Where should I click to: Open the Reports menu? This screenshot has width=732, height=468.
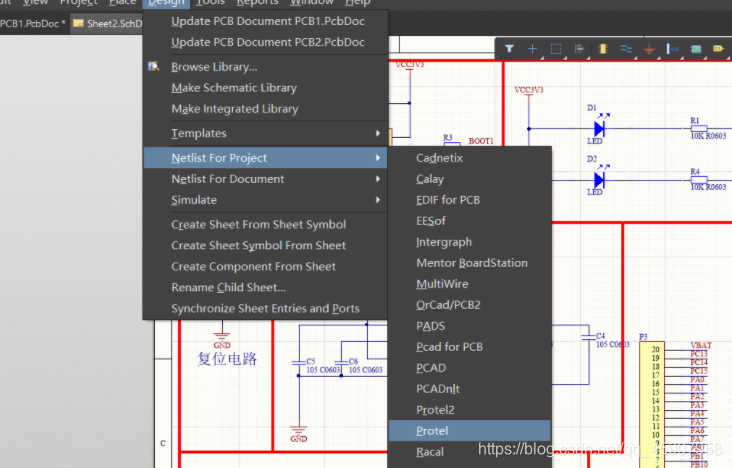[x=257, y=3]
